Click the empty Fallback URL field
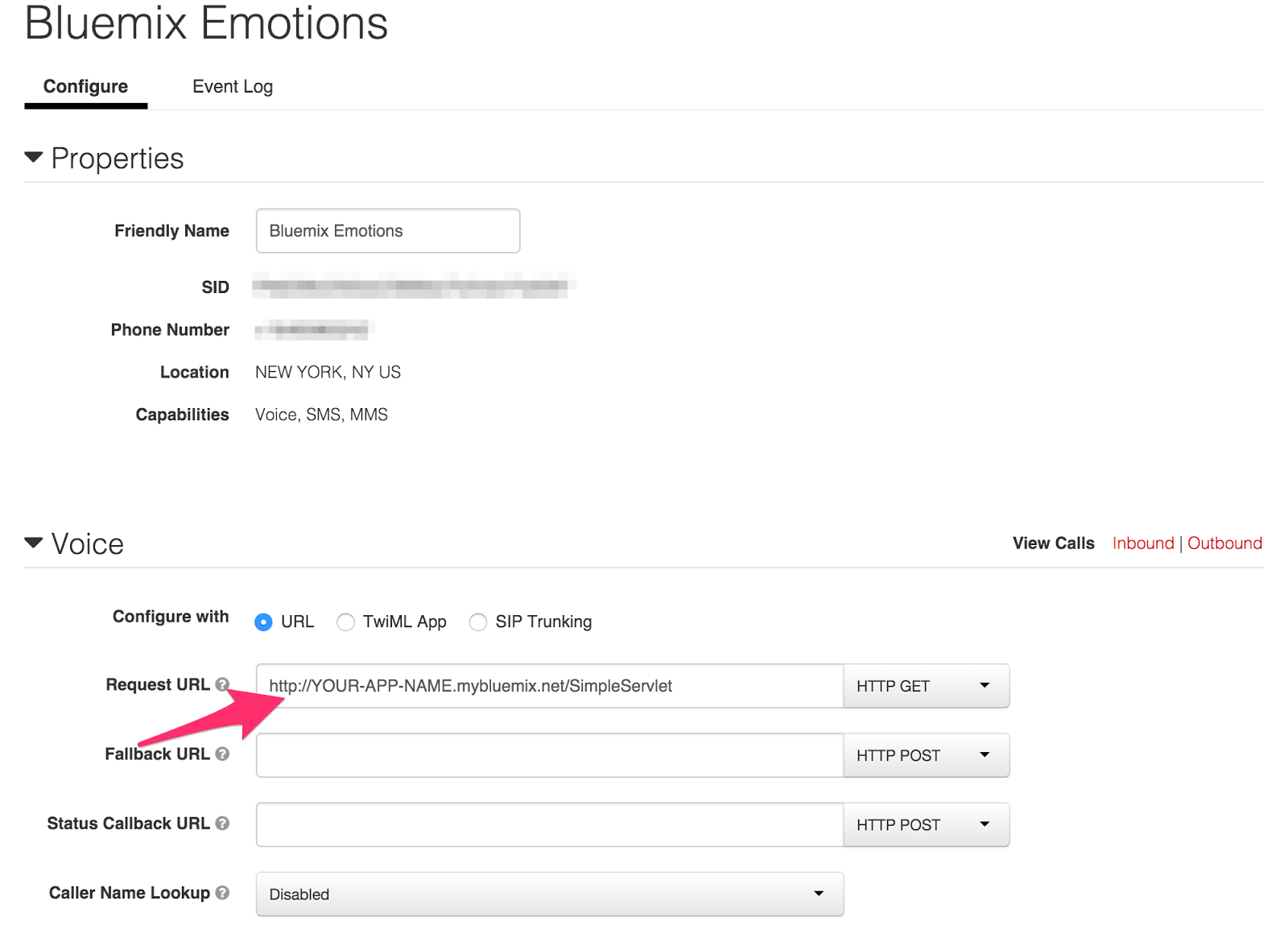This screenshot has width=1288, height=950. coord(549,755)
